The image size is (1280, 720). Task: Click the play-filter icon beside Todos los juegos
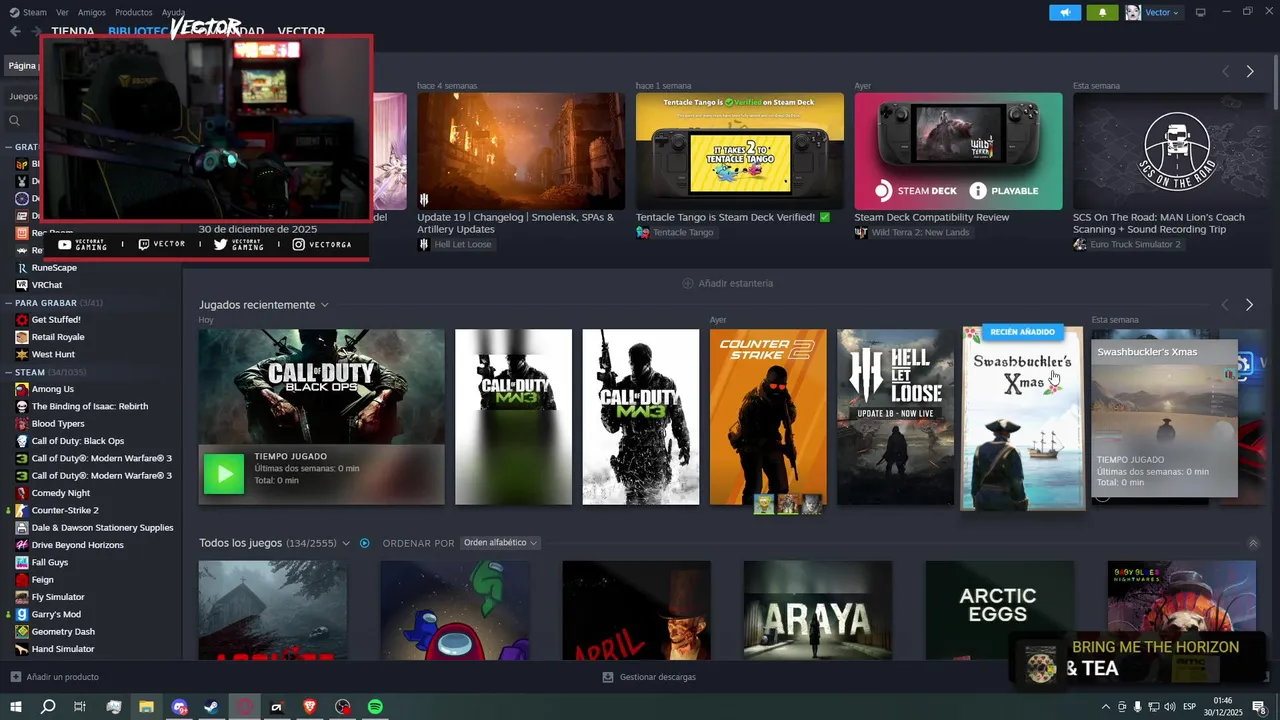[365, 543]
